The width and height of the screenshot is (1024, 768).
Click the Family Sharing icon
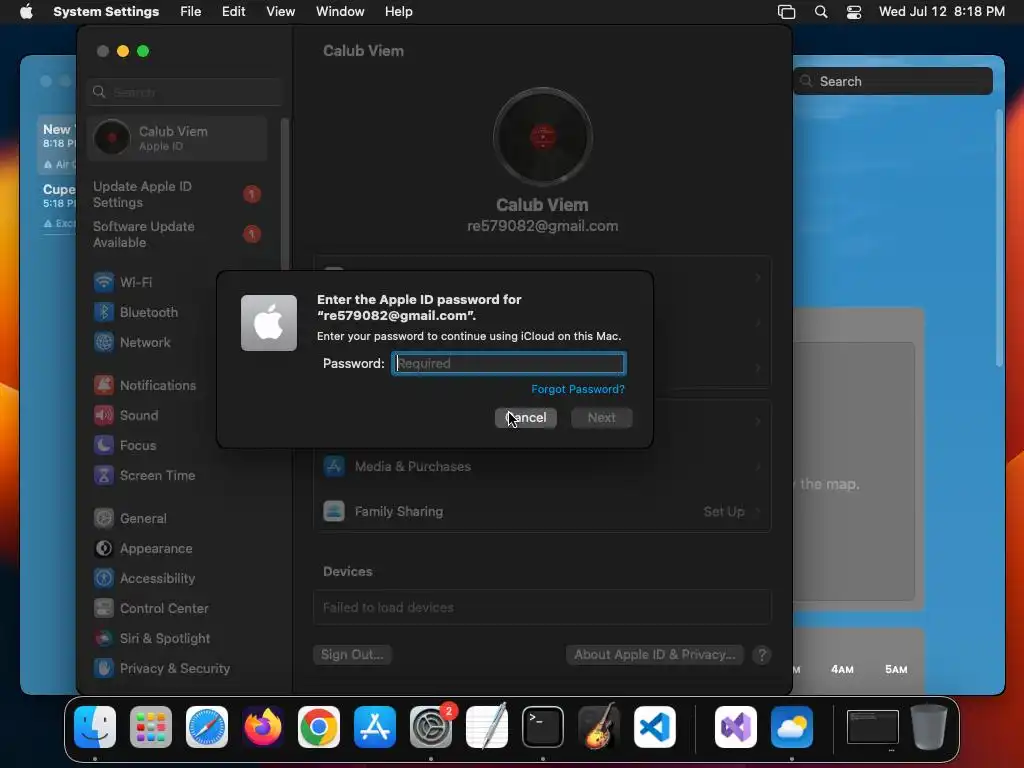tap(334, 511)
